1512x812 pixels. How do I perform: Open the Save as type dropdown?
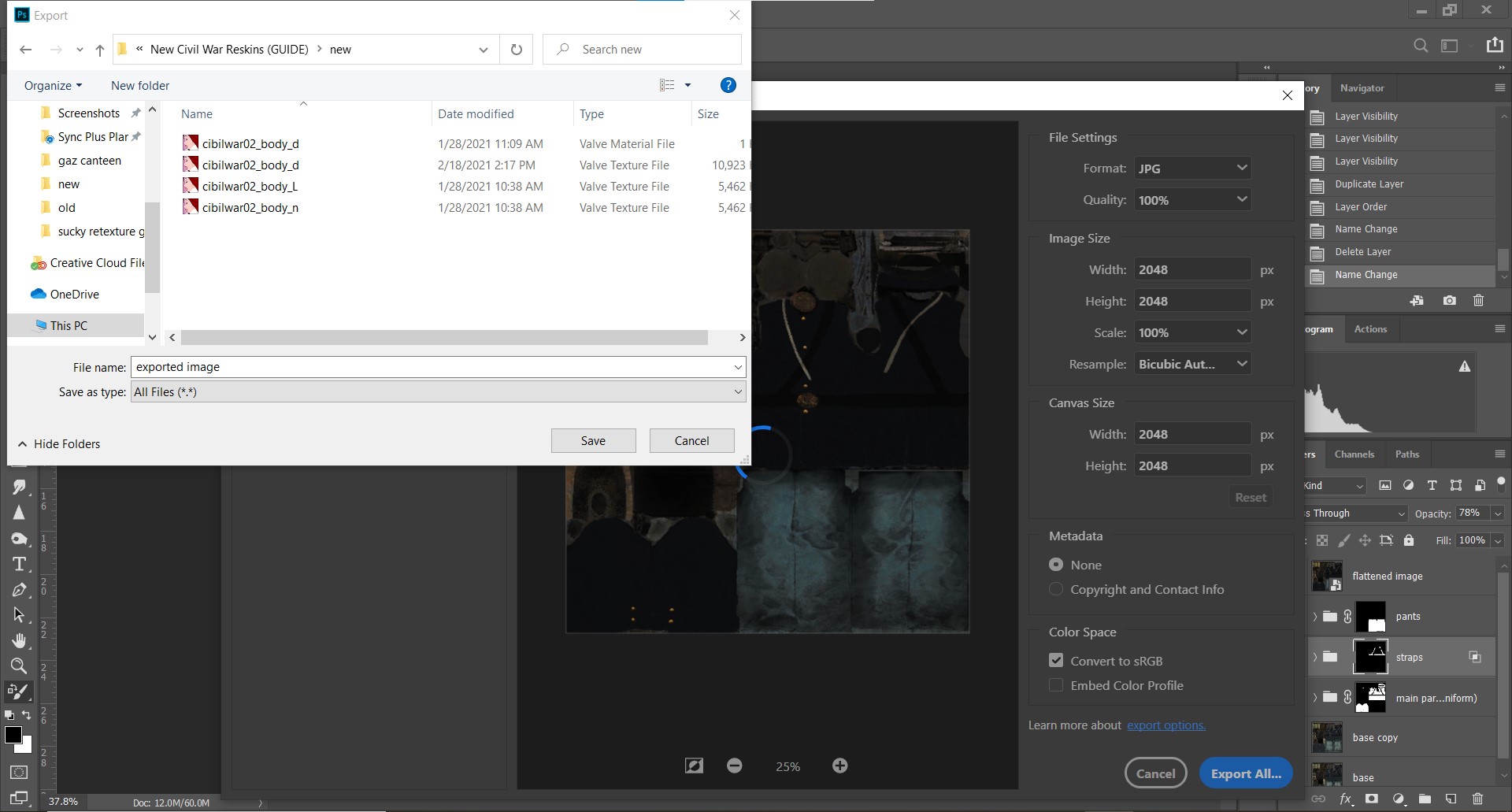pos(438,391)
